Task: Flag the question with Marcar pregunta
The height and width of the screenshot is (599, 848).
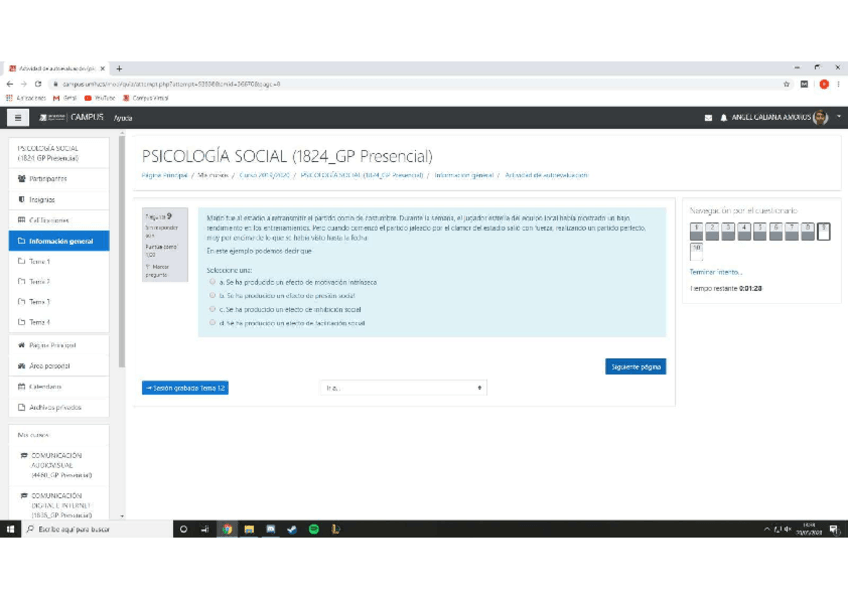Action: click(157, 271)
